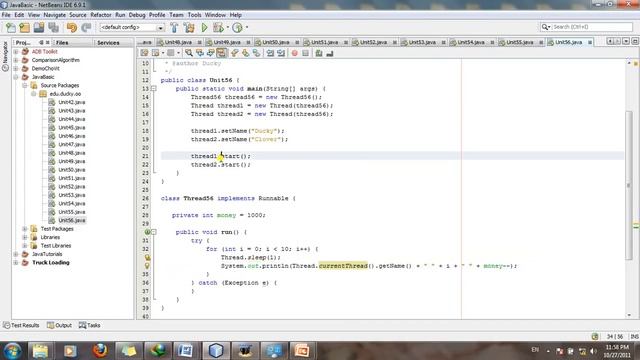This screenshot has height=360, width=640.
Task: Click the Find Selection magnifier editor icon
Action: (189, 53)
